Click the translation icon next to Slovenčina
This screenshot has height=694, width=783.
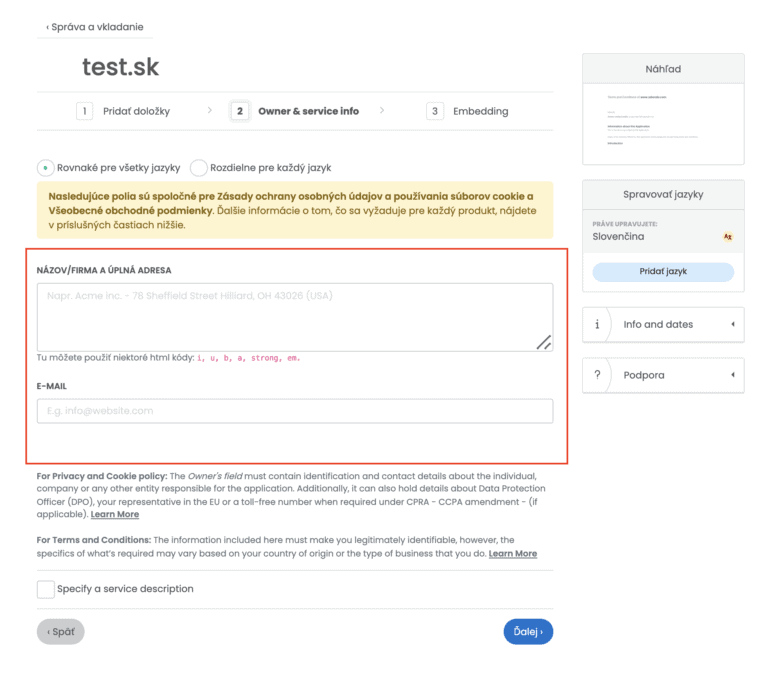pos(728,237)
